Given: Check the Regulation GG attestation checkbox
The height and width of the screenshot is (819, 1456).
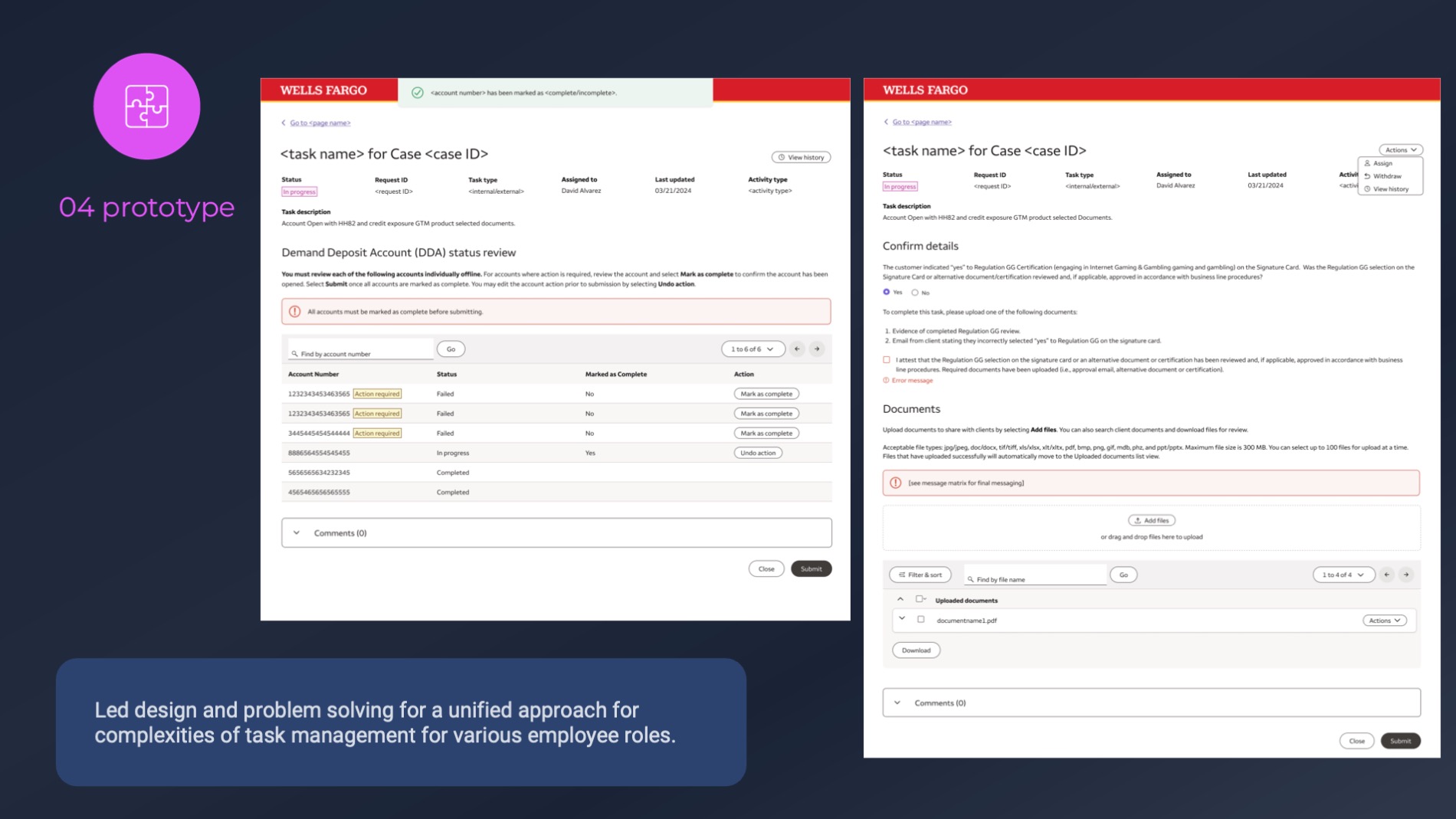Looking at the screenshot, I should point(887,360).
